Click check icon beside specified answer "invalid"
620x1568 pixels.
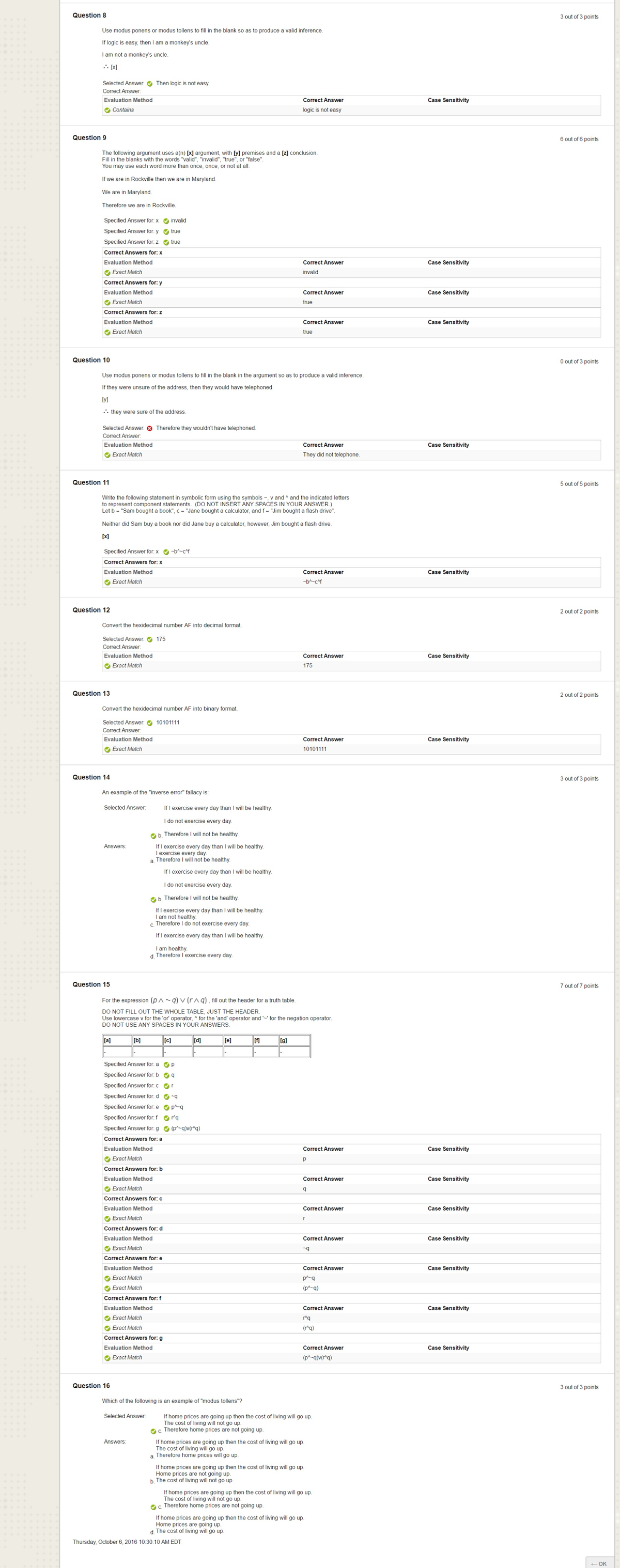tap(166, 221)
